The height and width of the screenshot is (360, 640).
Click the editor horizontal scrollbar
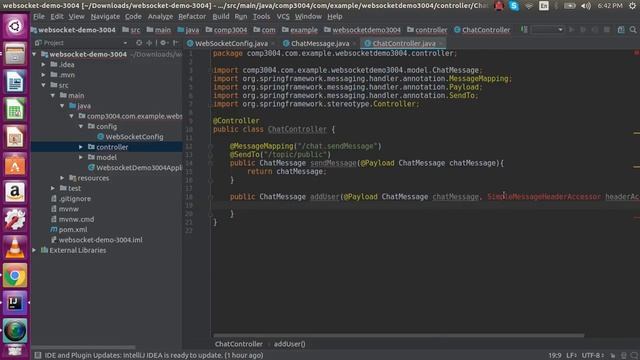[398, 336]
